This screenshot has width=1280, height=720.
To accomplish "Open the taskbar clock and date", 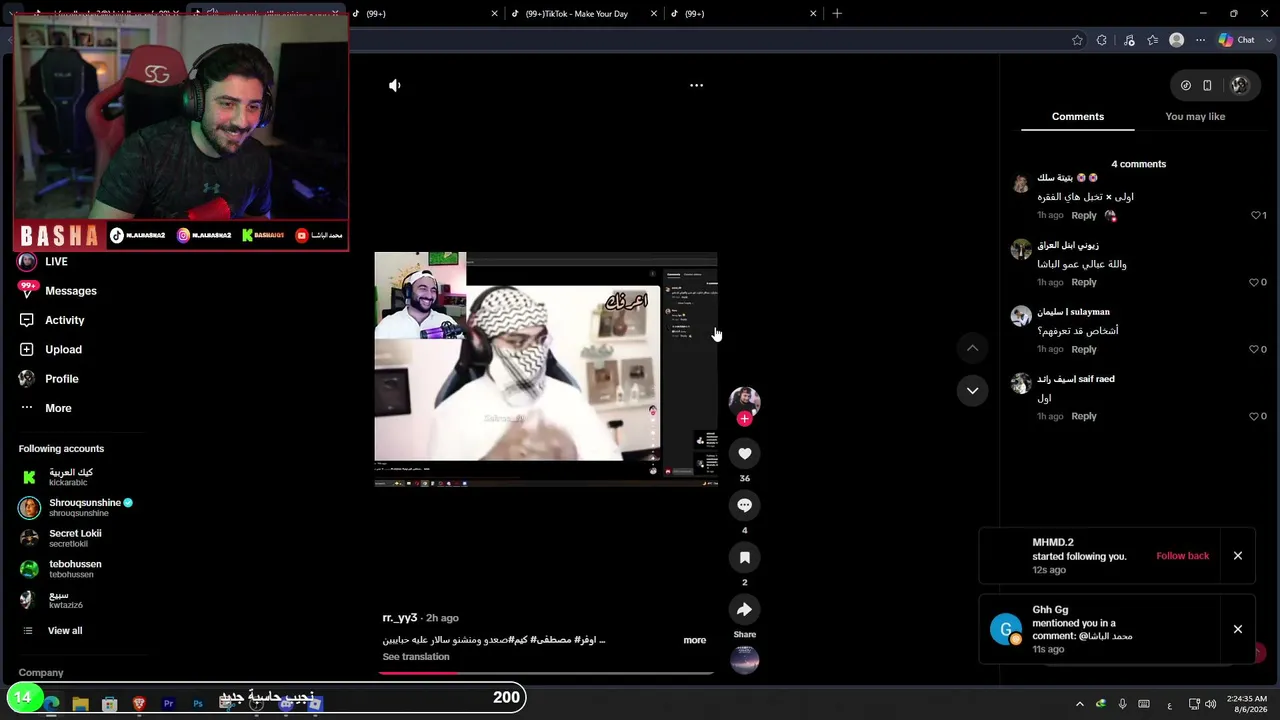I will coord(1246,704).
